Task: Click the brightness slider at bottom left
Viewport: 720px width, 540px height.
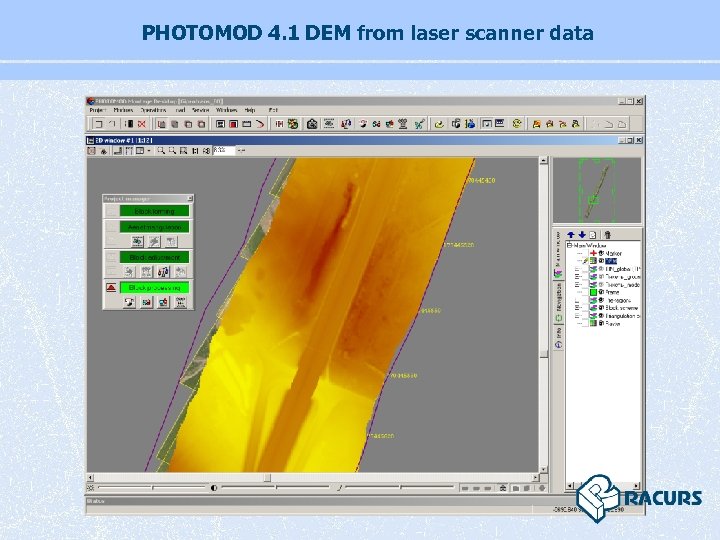Action: [x=152, y=488]
